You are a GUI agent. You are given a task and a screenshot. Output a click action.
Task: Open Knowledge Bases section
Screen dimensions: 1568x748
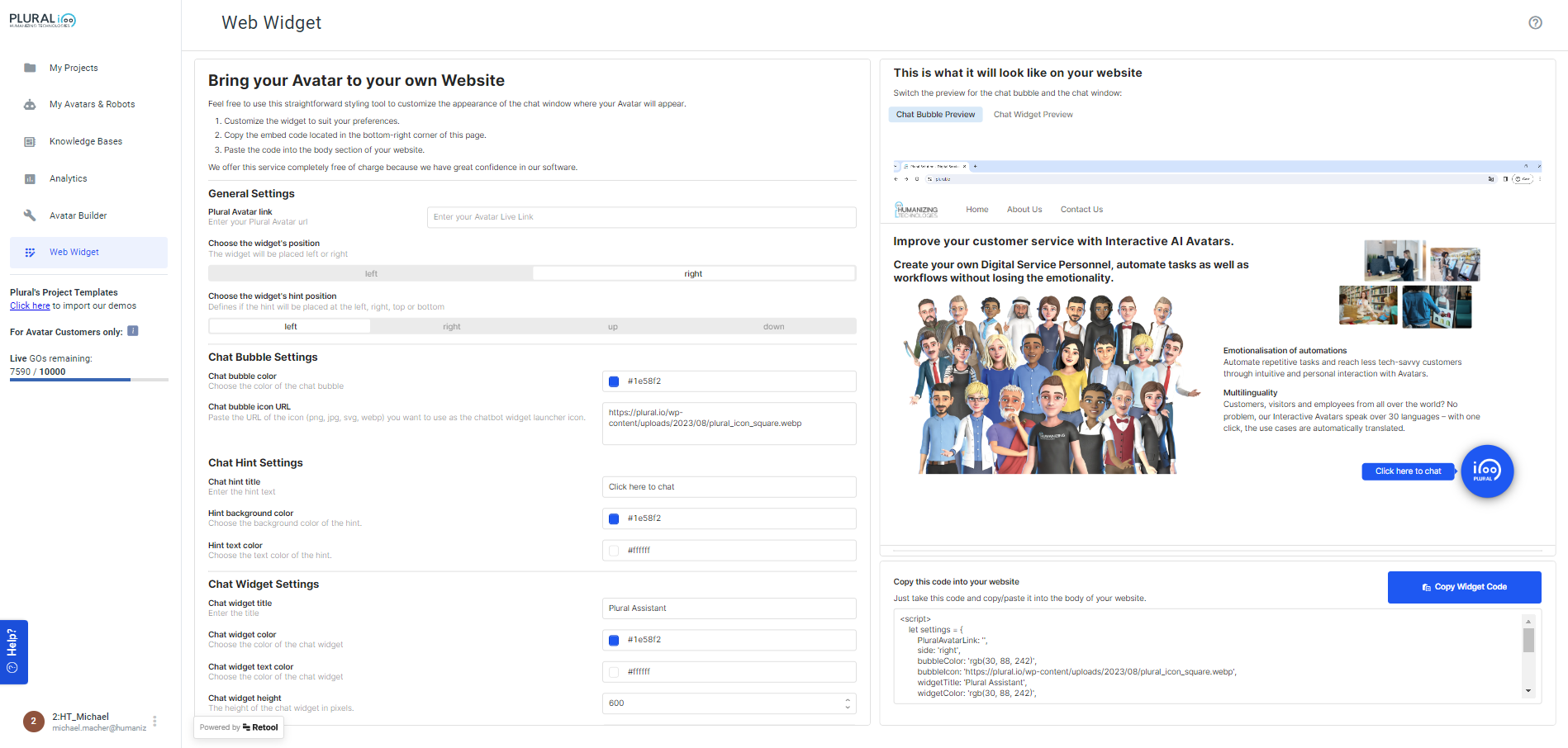pyautogui.click(x=86, y=142)
